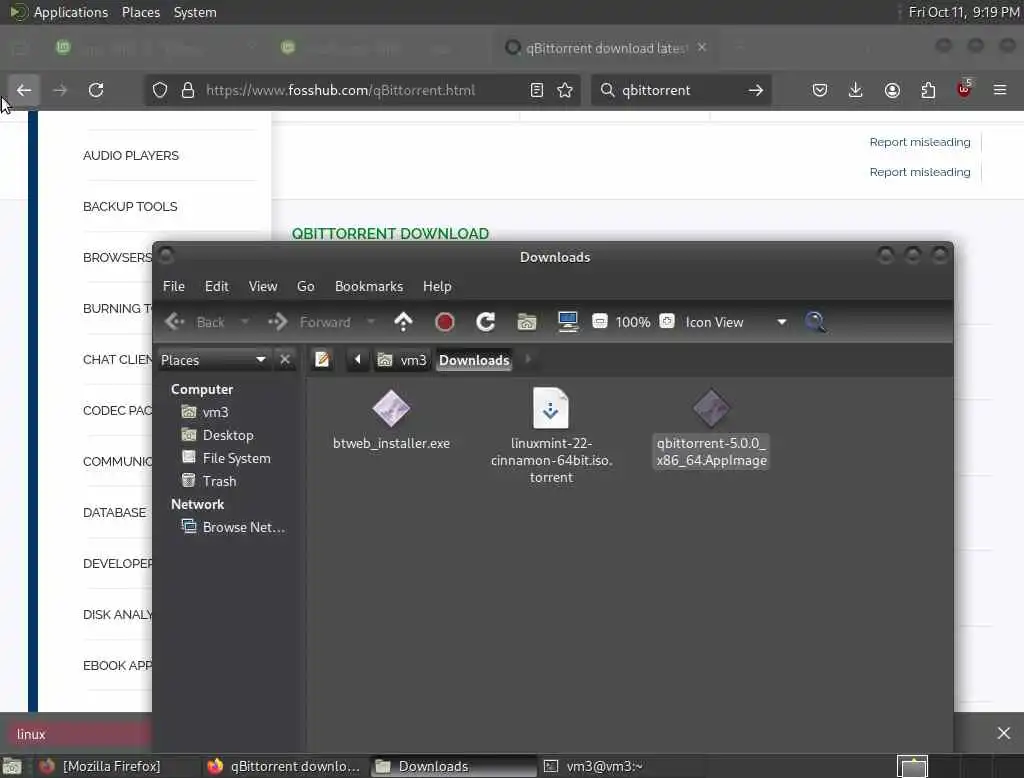Screen dimensions: 1024x778
Task: Go up to parent folder in file manager
Action: point(404,321)
